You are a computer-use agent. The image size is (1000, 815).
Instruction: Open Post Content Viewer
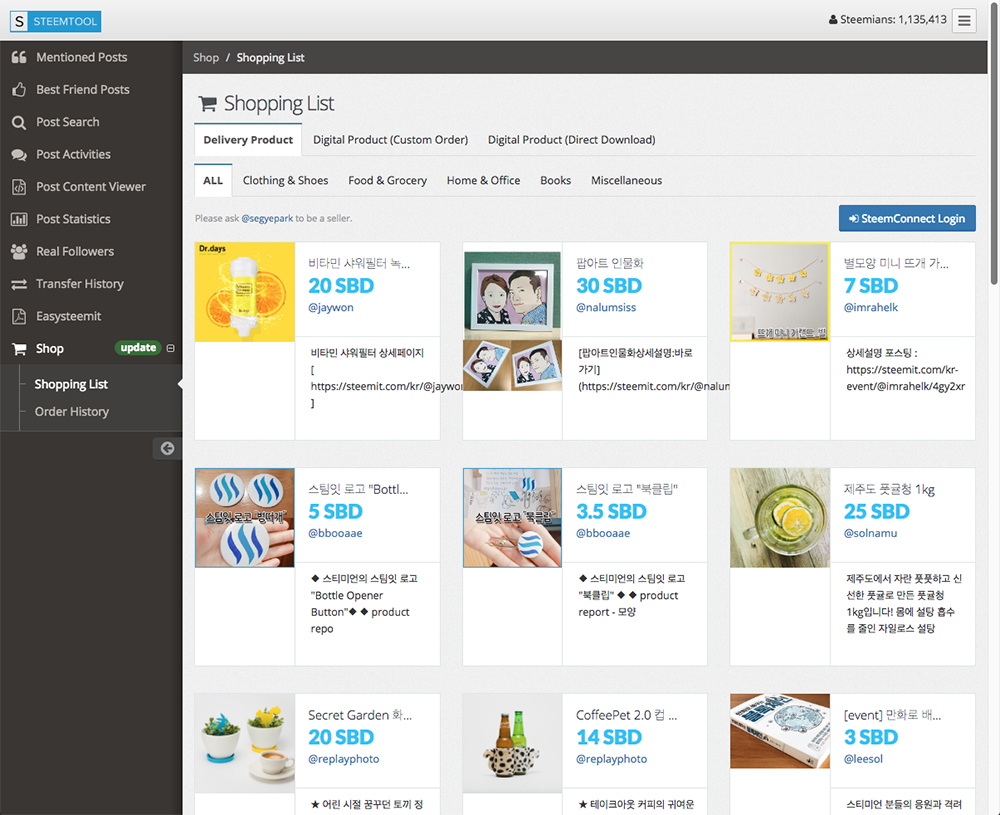point(91,187)
